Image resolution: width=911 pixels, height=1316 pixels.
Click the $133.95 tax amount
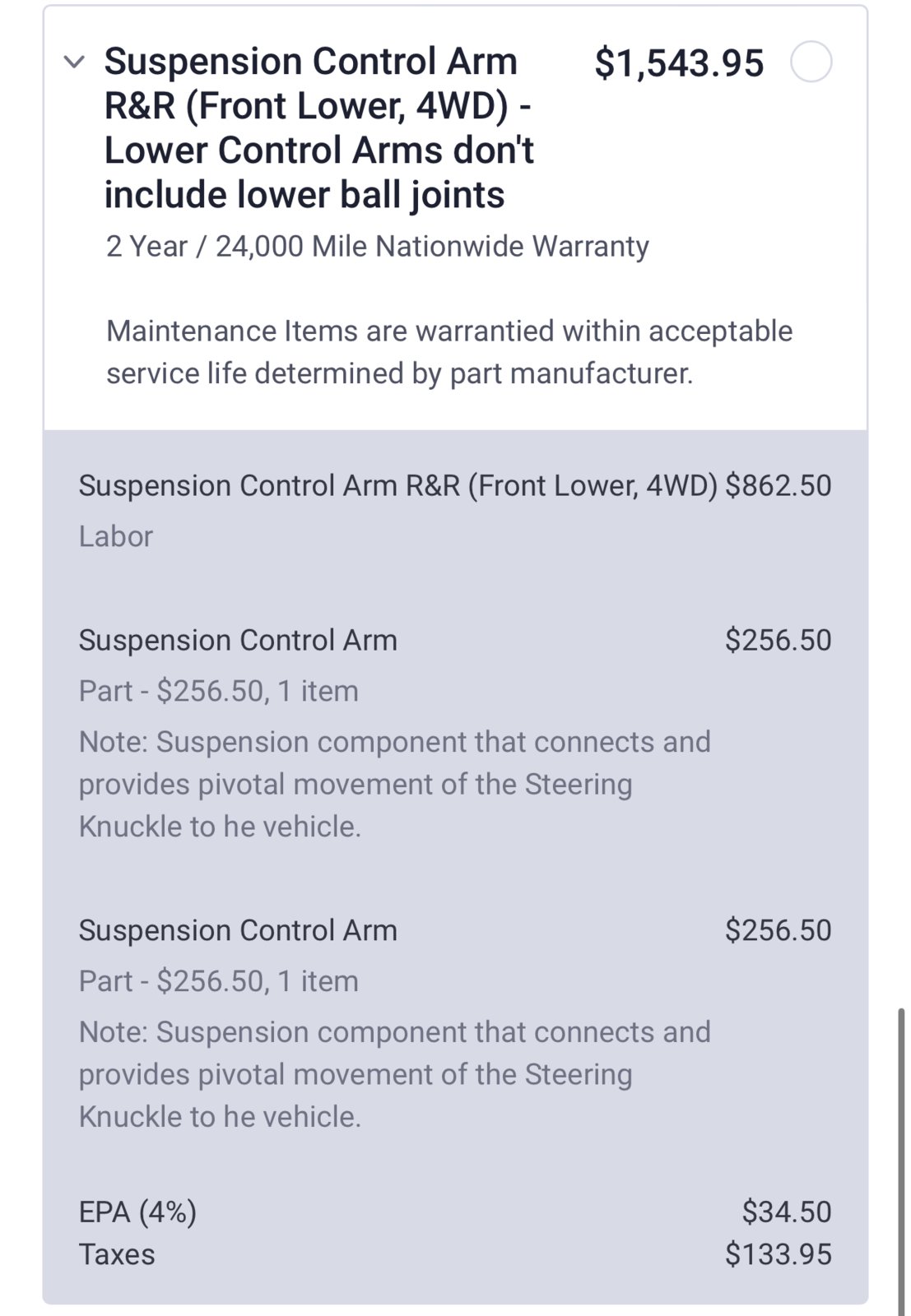(778, 1254)
